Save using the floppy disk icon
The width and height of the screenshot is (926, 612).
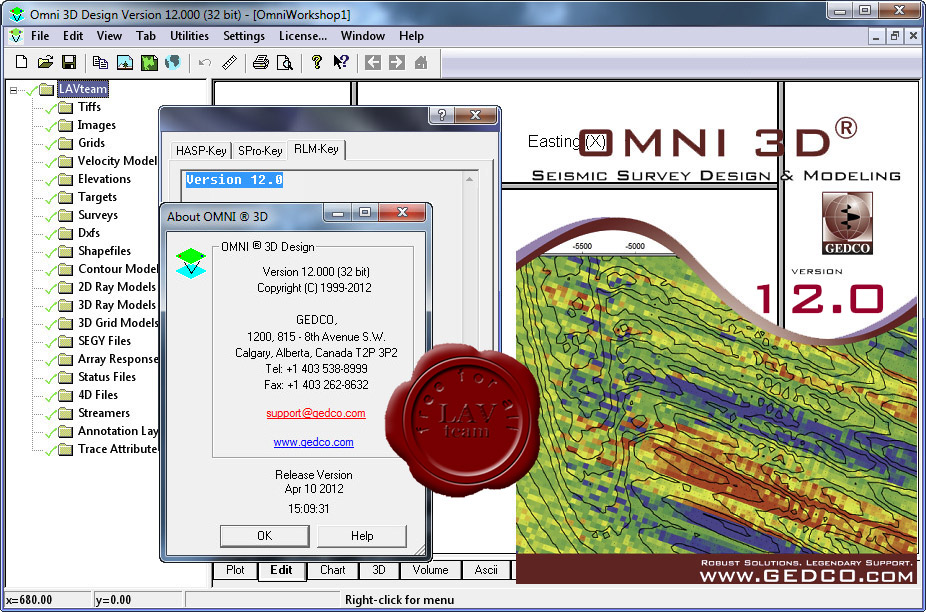point(69,62)
